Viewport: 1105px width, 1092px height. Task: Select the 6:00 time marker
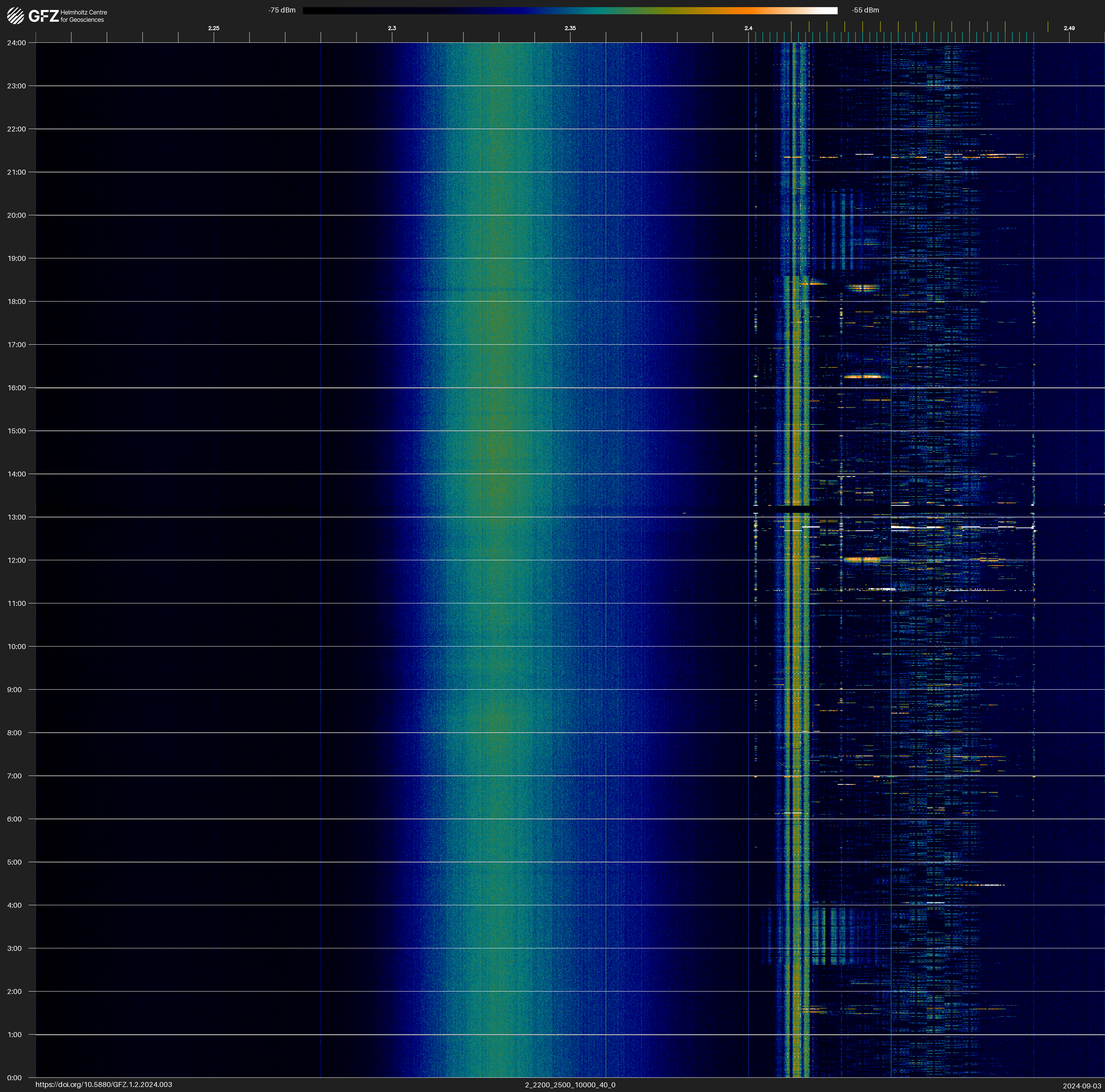click(x=14, y=819)
